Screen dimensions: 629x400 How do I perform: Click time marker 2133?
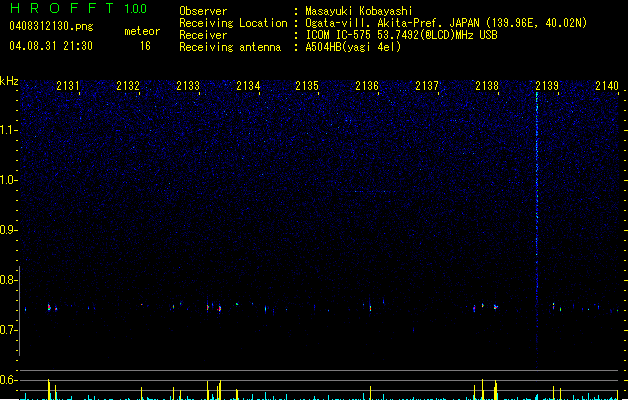click(x=188, y=86)
